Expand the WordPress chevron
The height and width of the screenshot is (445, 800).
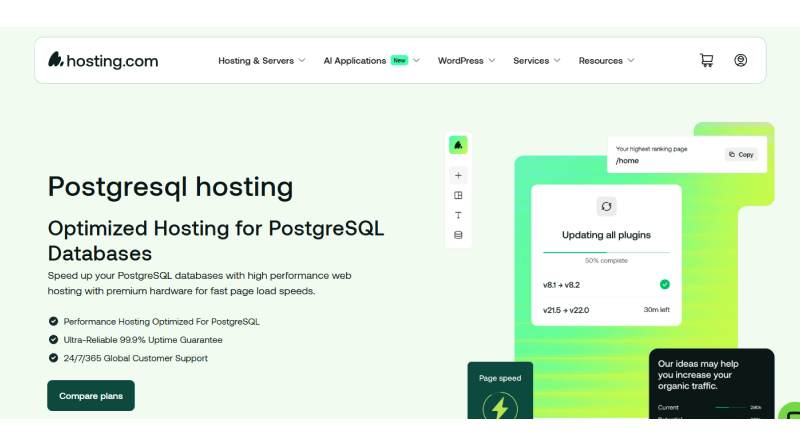tap(492, 61)
